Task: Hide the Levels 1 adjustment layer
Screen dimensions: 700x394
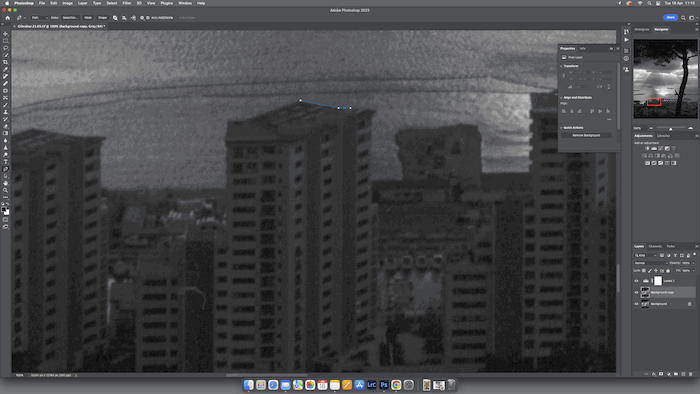Action: point(636,281)
